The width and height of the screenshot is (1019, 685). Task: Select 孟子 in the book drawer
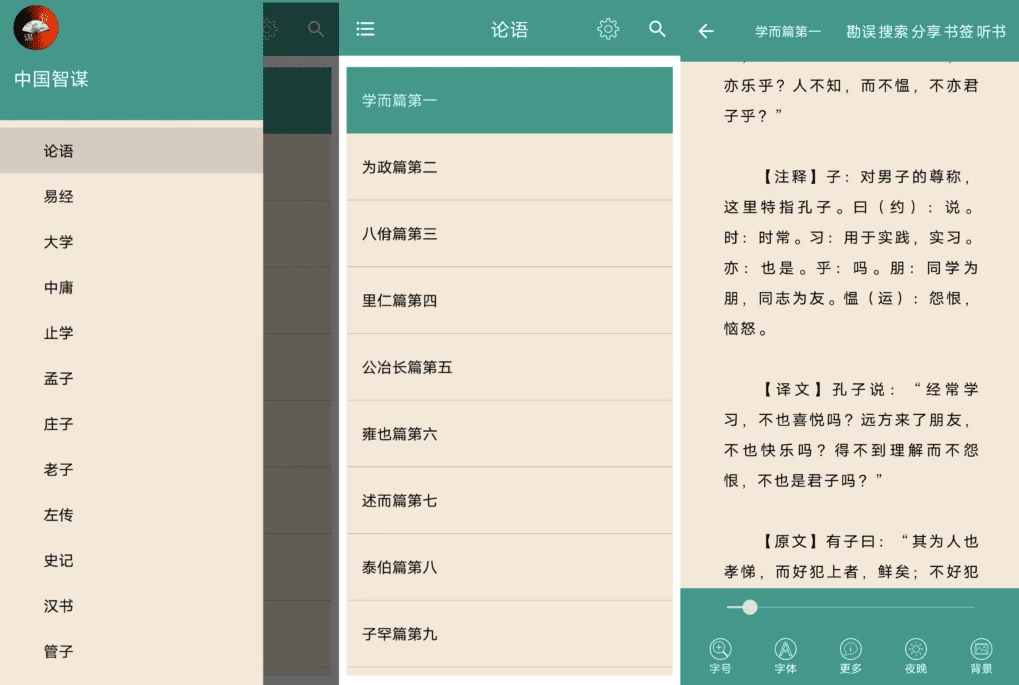(59, 379)
